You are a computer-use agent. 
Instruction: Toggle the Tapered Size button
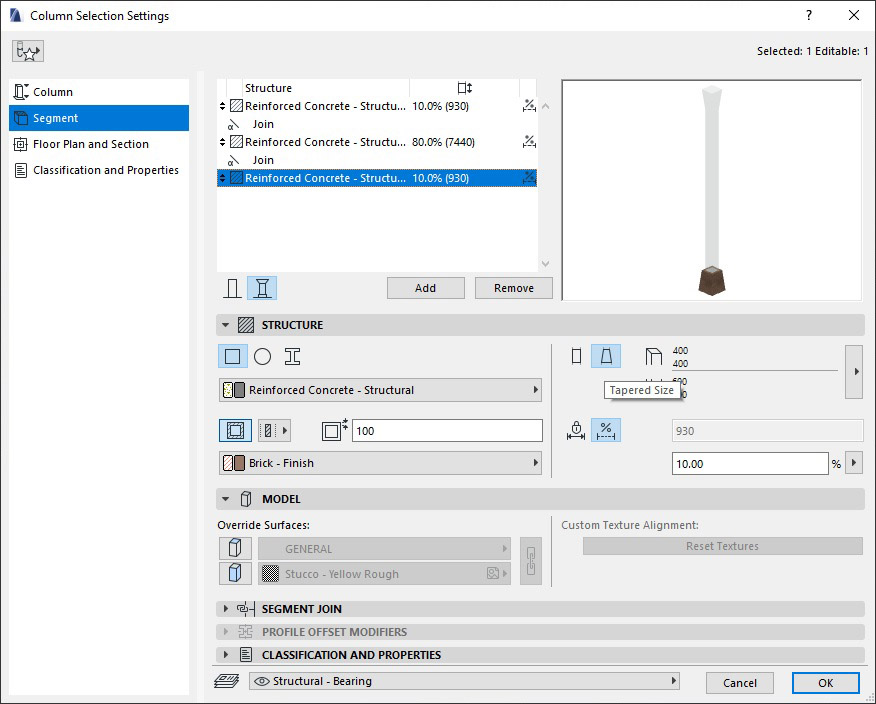(x=606, y=356)
